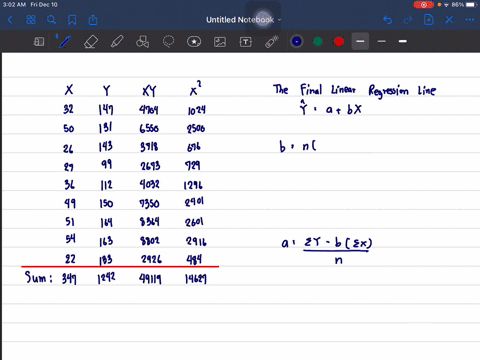480x360 pixels.
Task: Tap the X sum value 349
Action: pos(69,278)
